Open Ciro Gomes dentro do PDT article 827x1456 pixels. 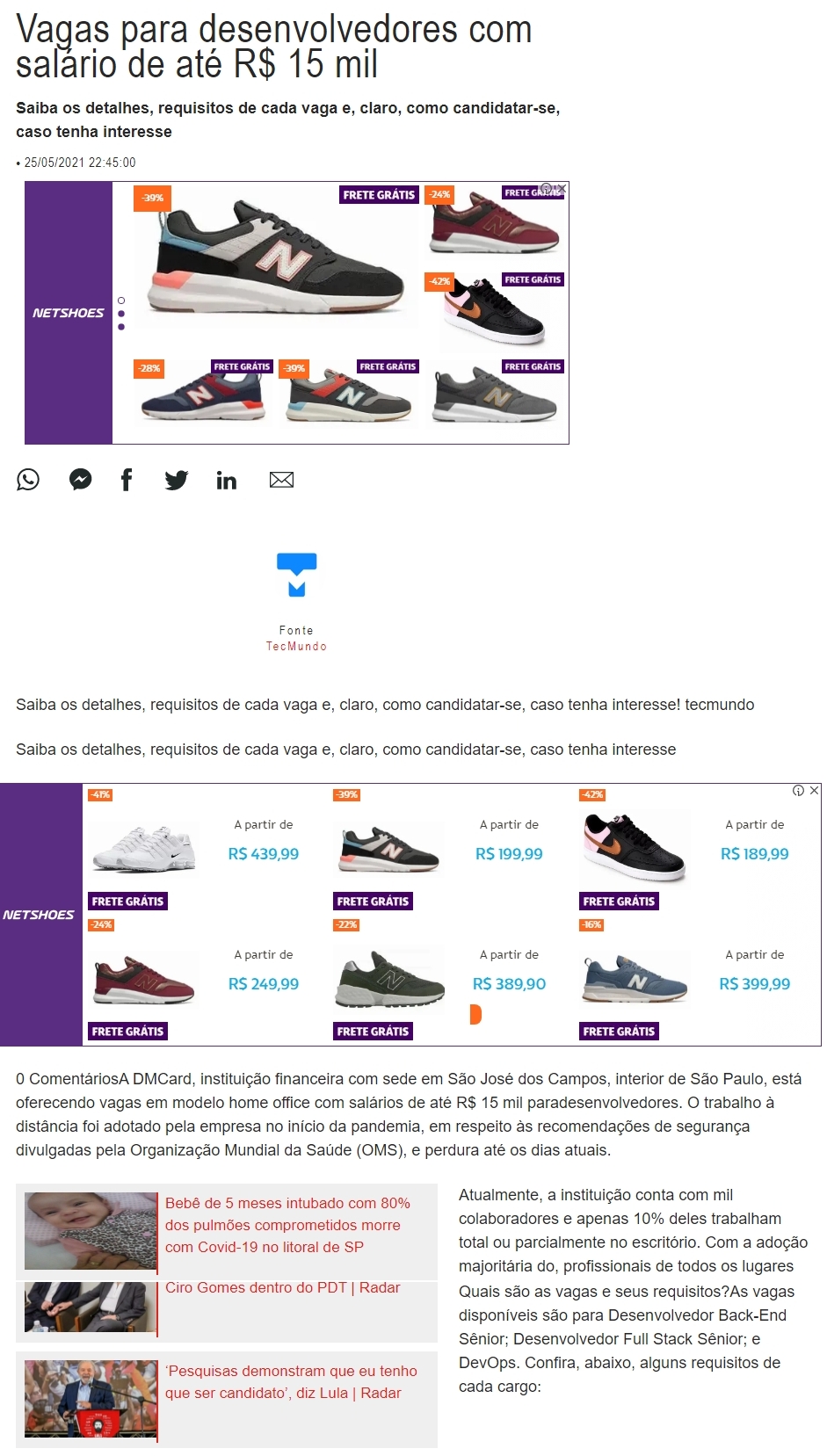click(282, 1288)
